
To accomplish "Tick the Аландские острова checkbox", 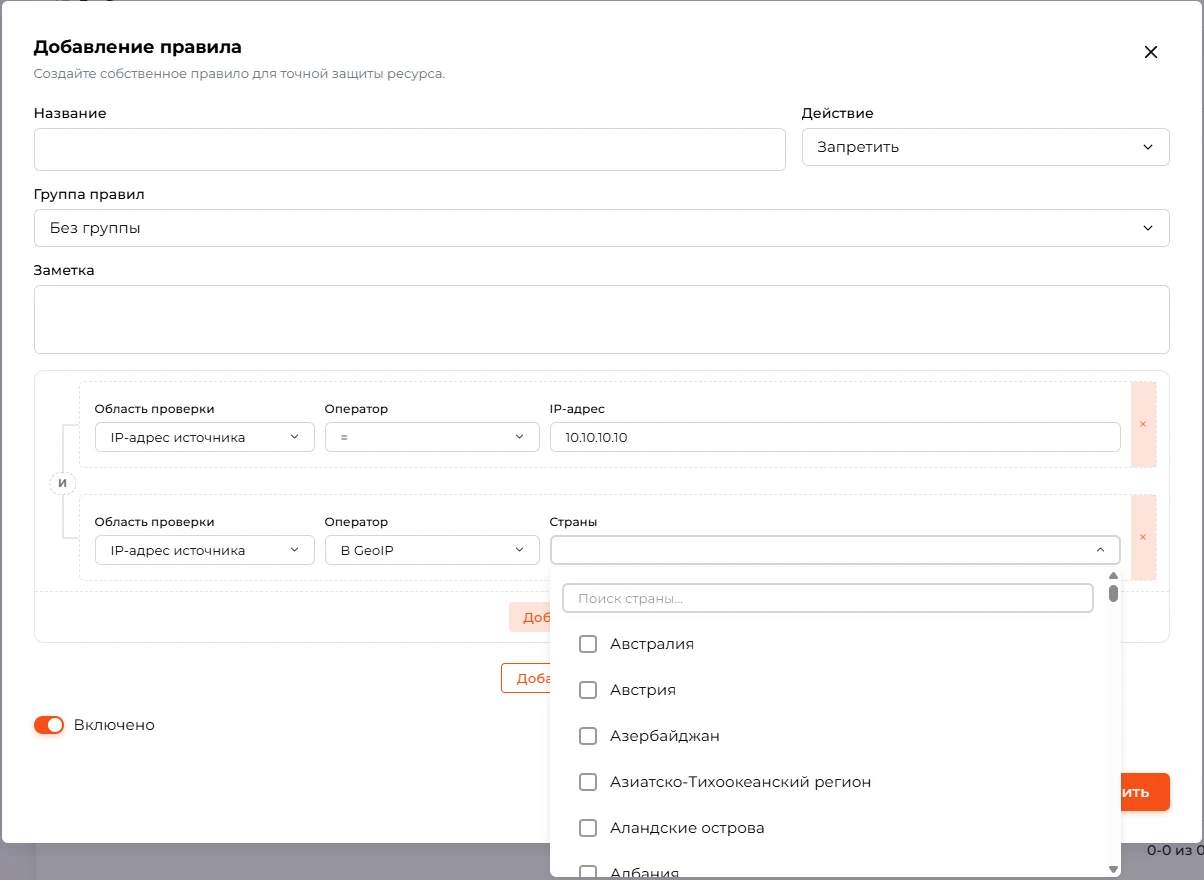I will click(x=588, y=828).
